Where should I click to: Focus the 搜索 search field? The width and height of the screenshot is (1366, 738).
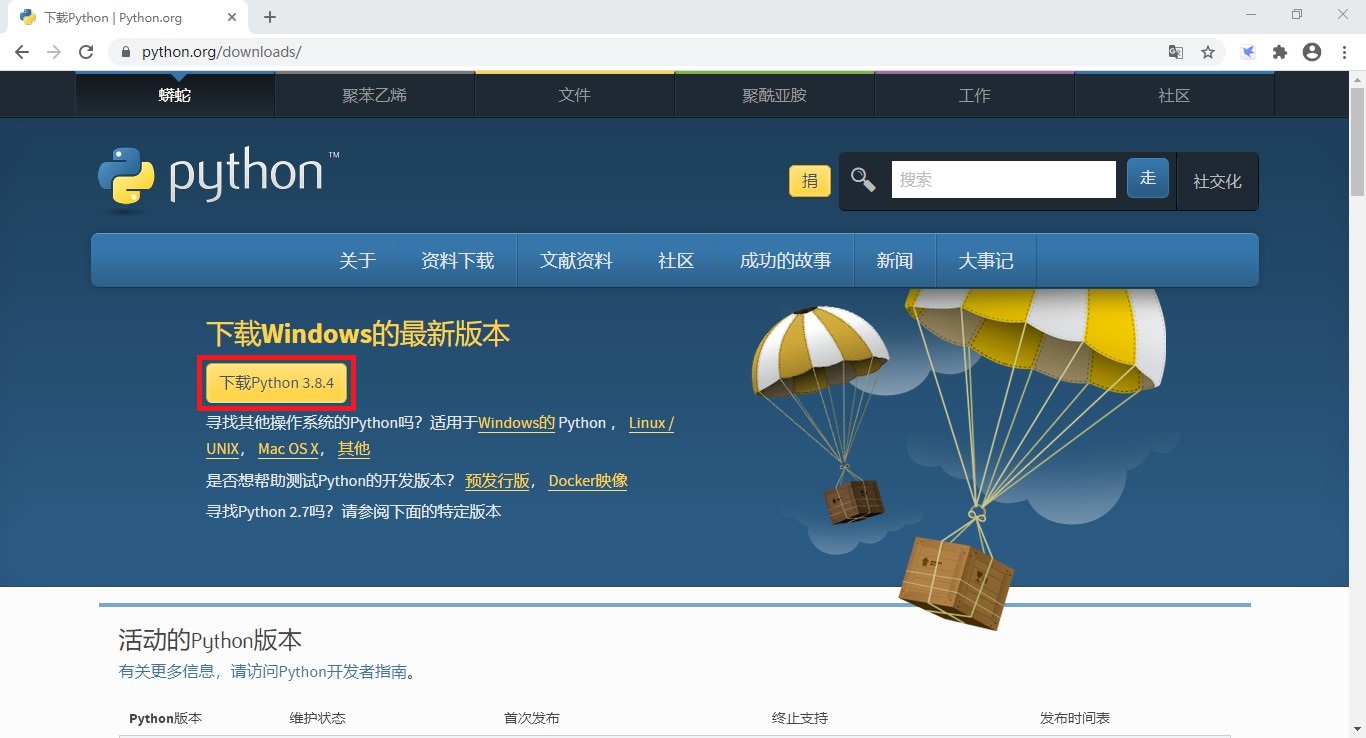[1003, 180]
